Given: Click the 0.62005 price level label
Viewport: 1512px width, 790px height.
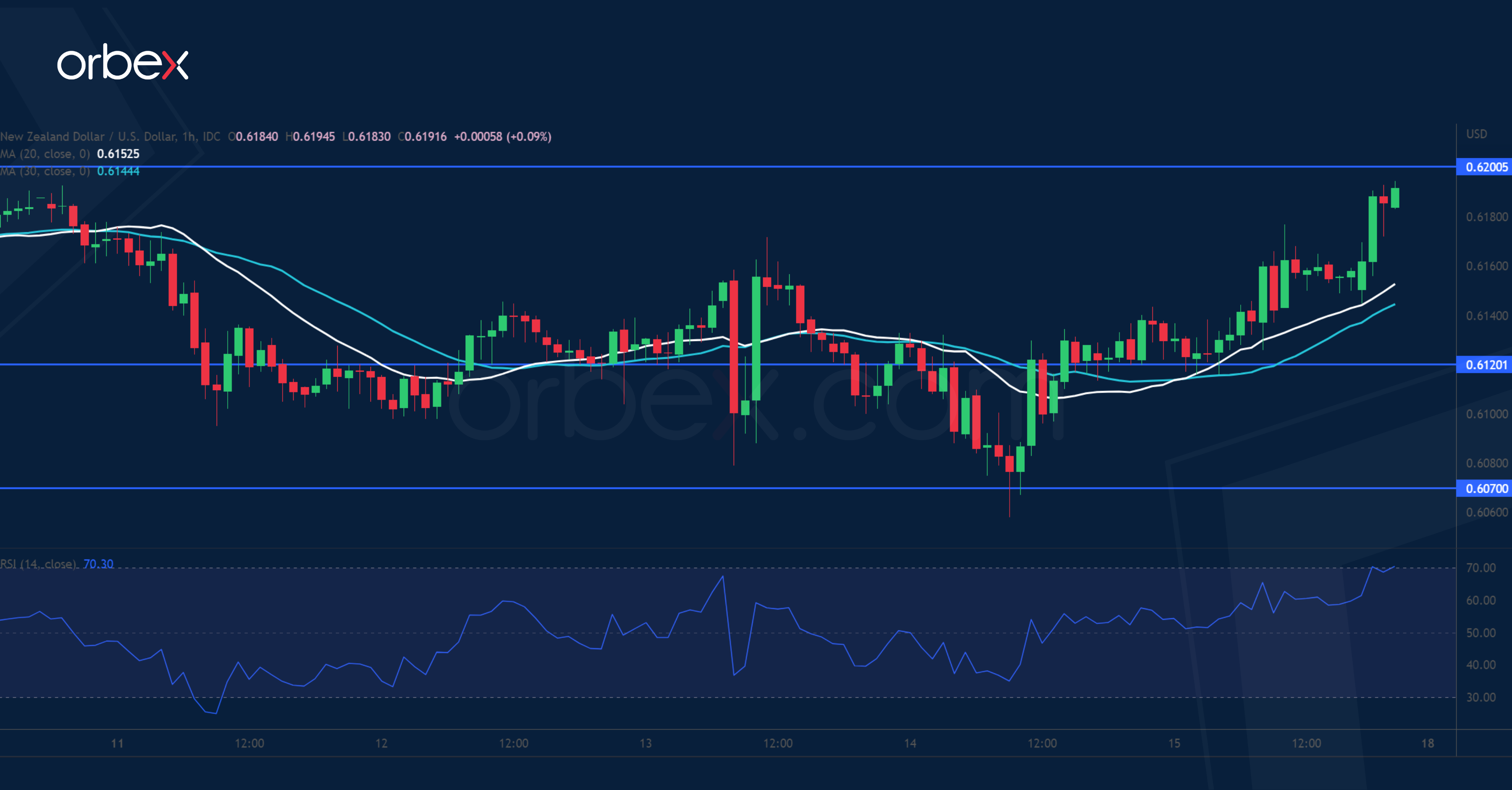Looking at the screenshot, I should pos(1486,167).
